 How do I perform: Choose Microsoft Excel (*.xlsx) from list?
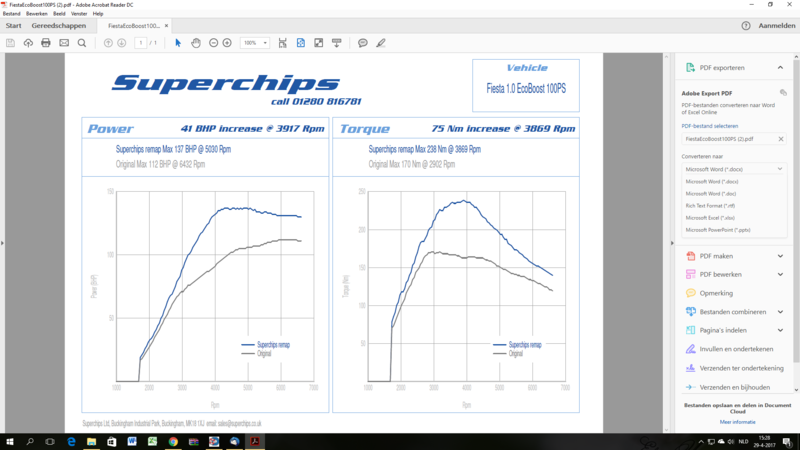[x=710, y=217]
